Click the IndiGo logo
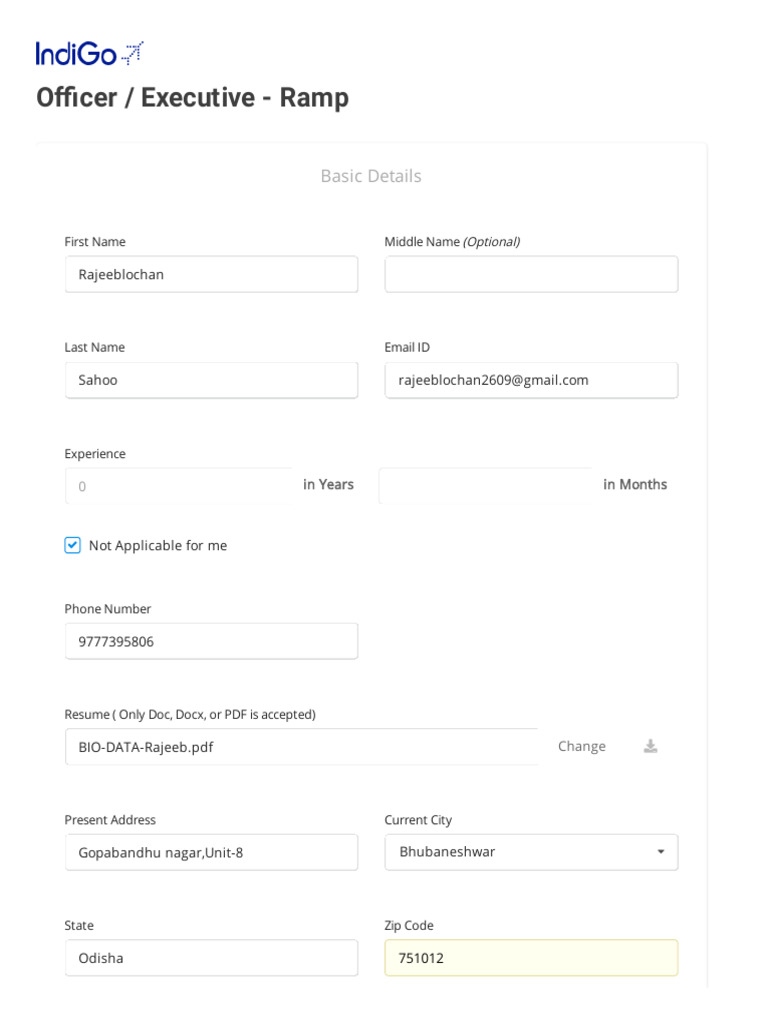This screenshot has height=1024, width=768. (x=89, y=54)
